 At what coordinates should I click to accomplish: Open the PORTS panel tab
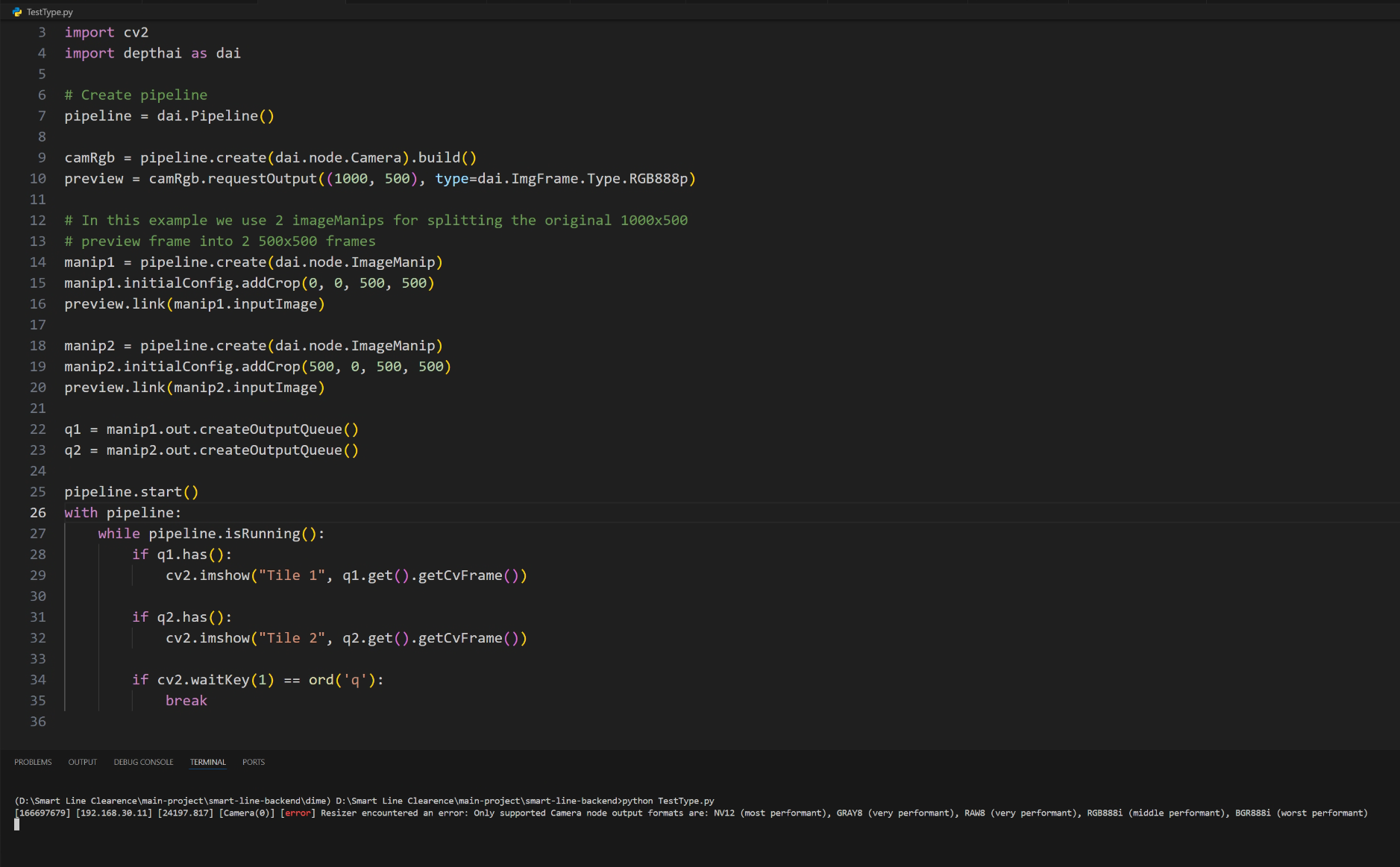click(x=254, y=762)
